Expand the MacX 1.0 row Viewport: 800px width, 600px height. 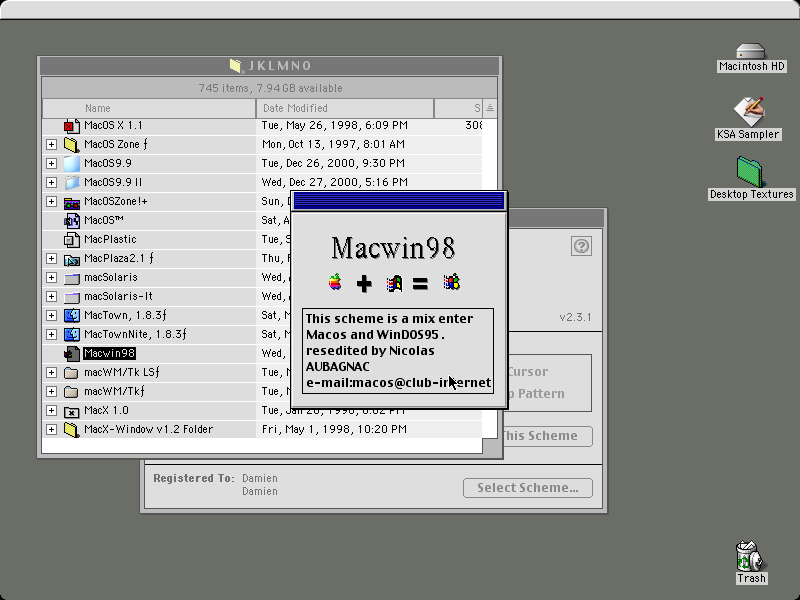pos(51,411)
